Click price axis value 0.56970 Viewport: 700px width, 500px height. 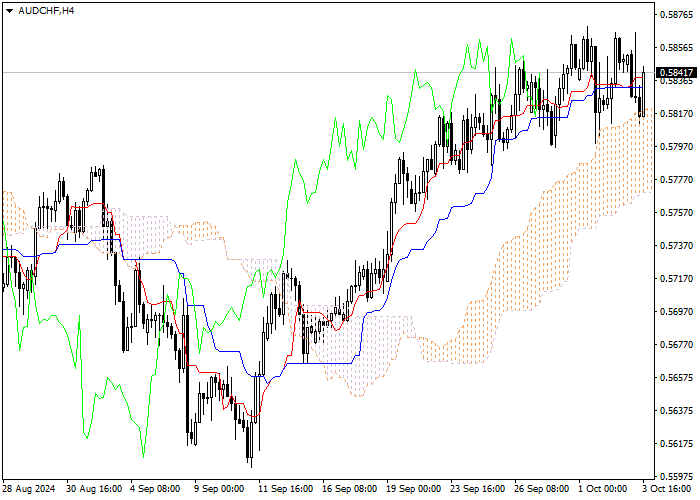point(677,312)
